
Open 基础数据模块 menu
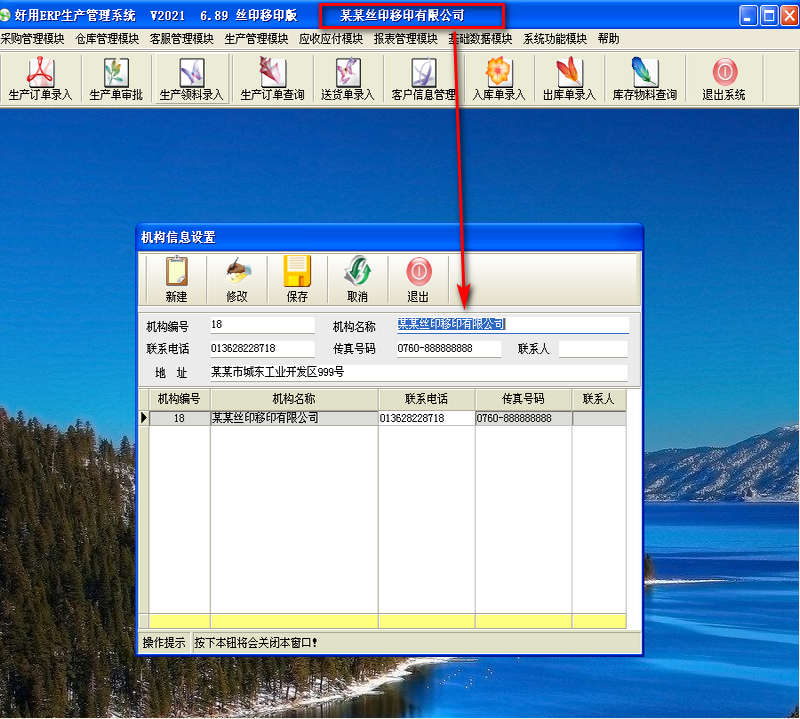point(480,39)
